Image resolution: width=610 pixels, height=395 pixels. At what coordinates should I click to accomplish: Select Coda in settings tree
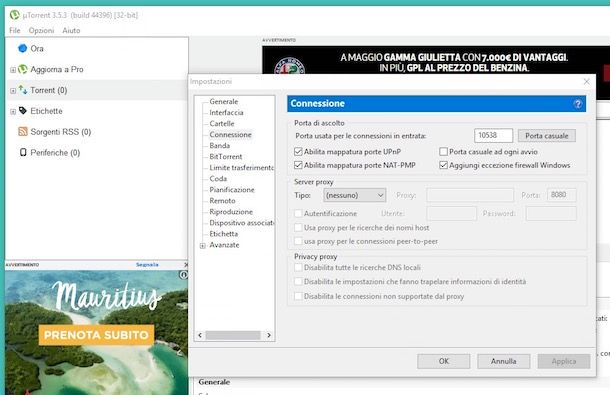point(218,179)
